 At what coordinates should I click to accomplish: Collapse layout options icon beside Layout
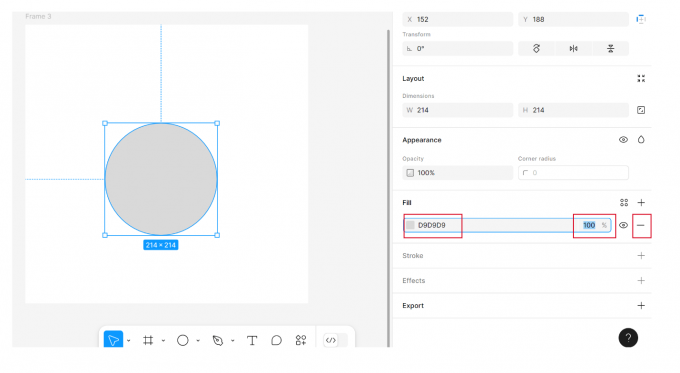[641, 79]
